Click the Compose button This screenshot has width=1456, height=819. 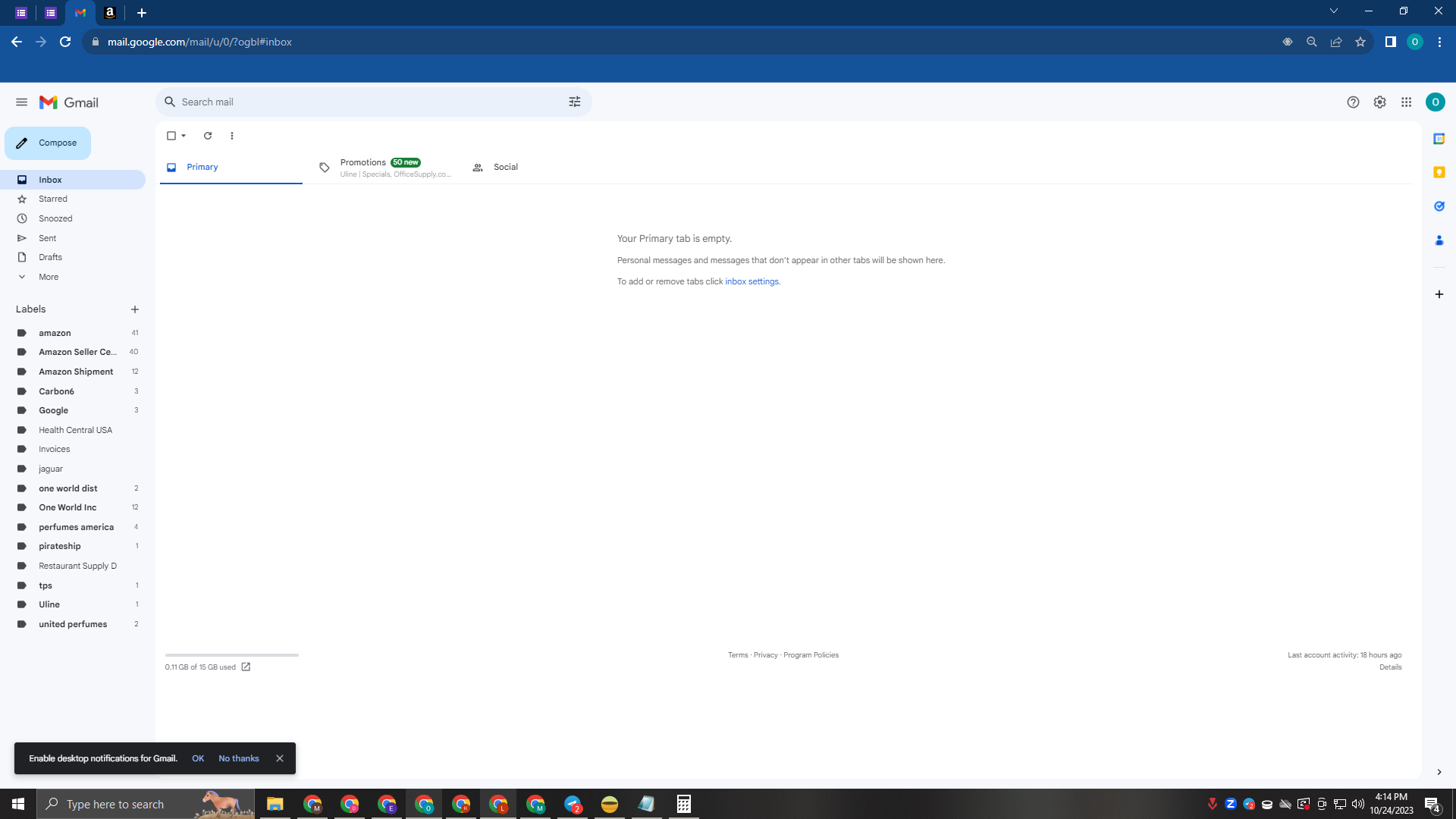click(x=48, y=143)
